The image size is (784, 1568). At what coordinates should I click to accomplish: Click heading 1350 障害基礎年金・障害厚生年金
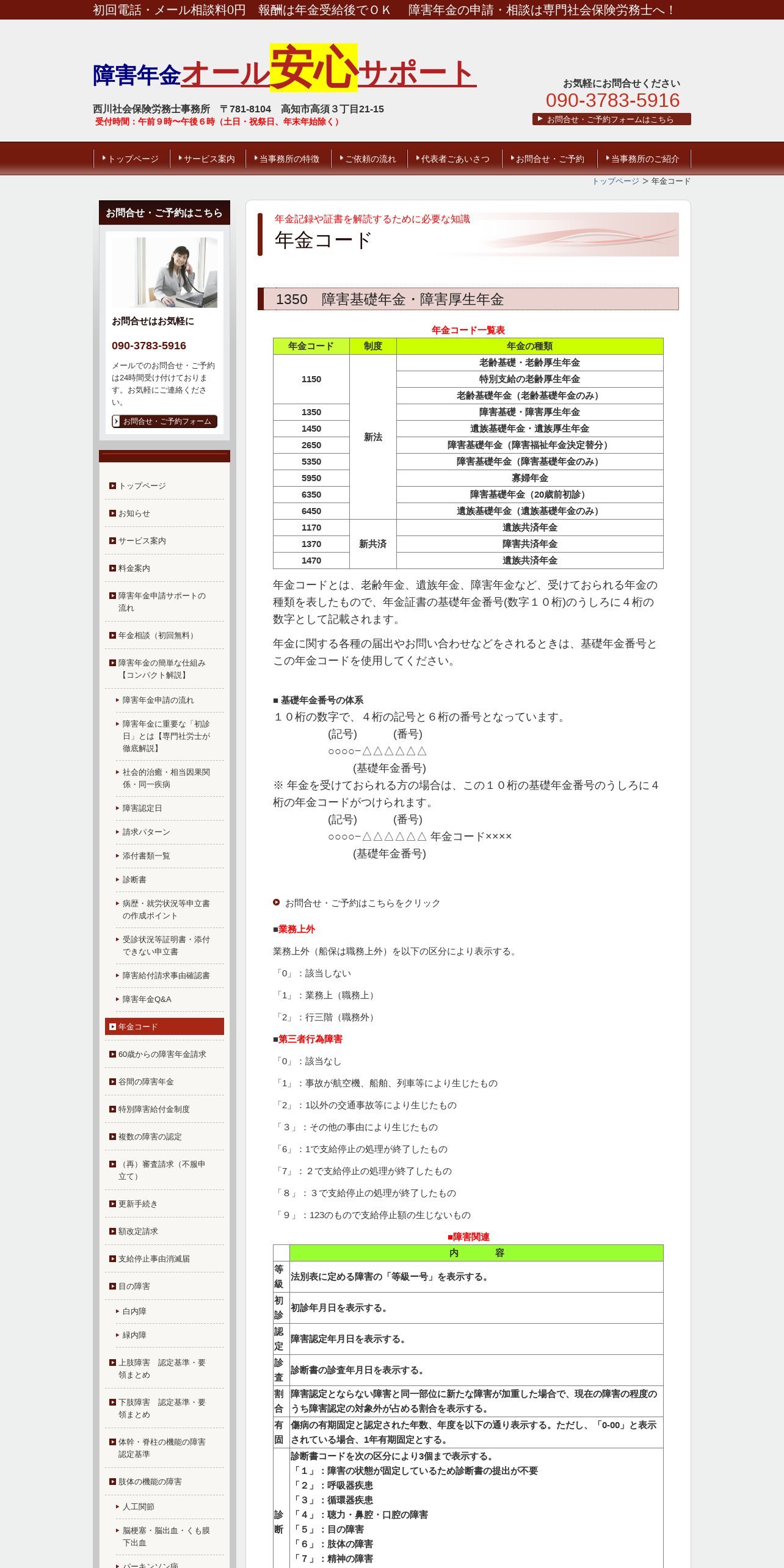468,299
